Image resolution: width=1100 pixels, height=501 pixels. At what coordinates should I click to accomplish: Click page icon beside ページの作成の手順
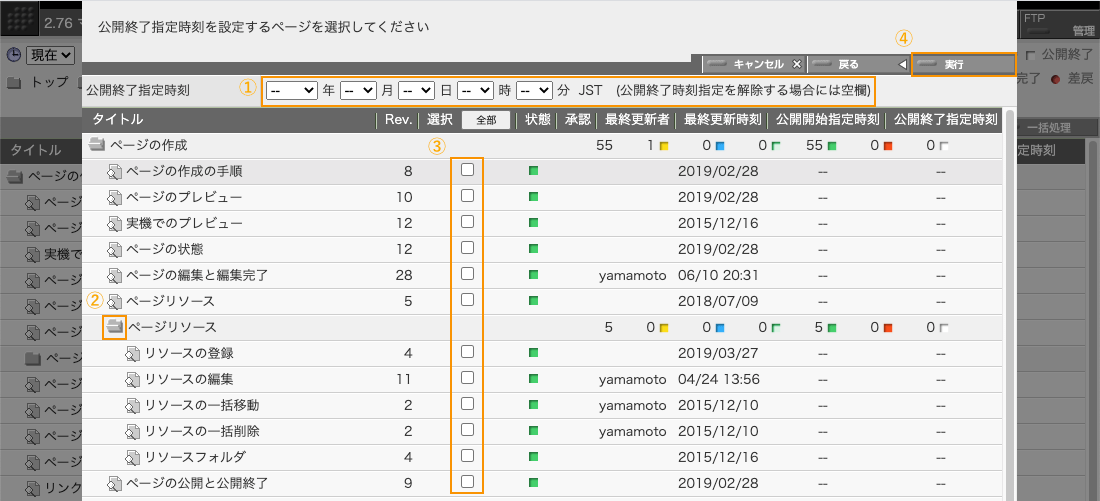coord(115,171)
